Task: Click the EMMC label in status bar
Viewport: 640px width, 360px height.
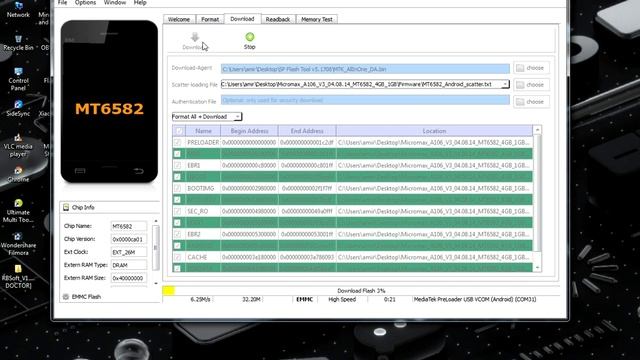Action: (304, 300)
